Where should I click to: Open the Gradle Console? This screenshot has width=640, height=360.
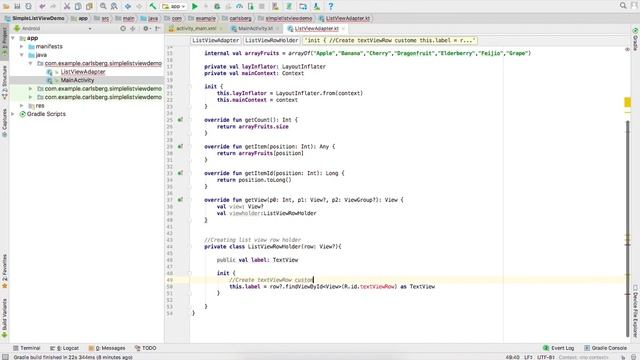pyautogui.click(x=605, y=348)
